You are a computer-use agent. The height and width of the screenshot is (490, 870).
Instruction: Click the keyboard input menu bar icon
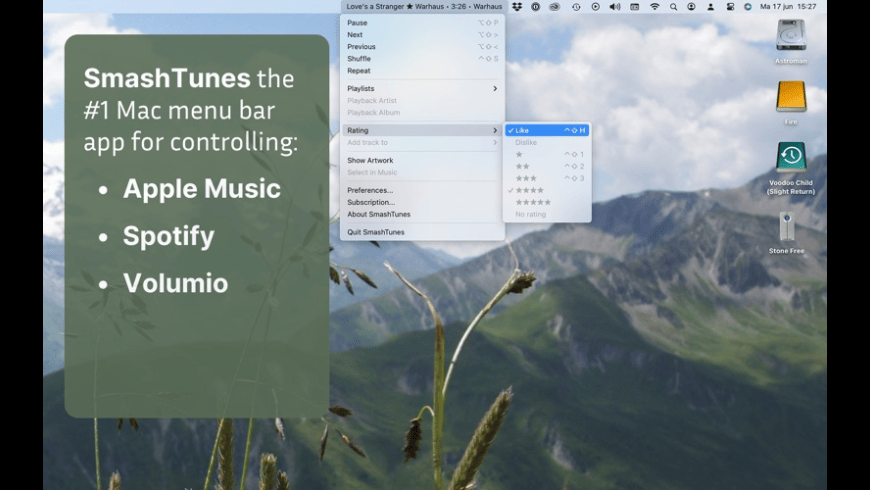(635, 7)
